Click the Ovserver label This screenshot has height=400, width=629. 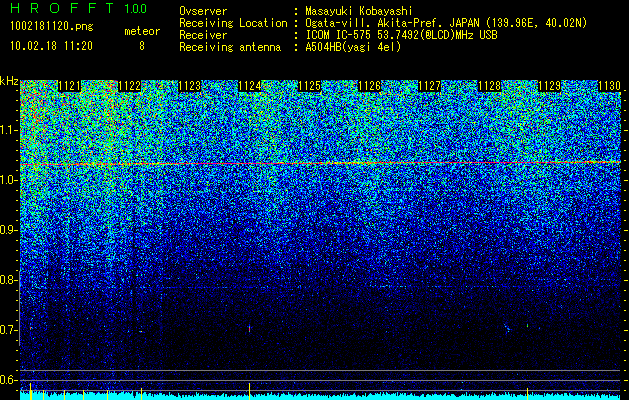point(203,11)
